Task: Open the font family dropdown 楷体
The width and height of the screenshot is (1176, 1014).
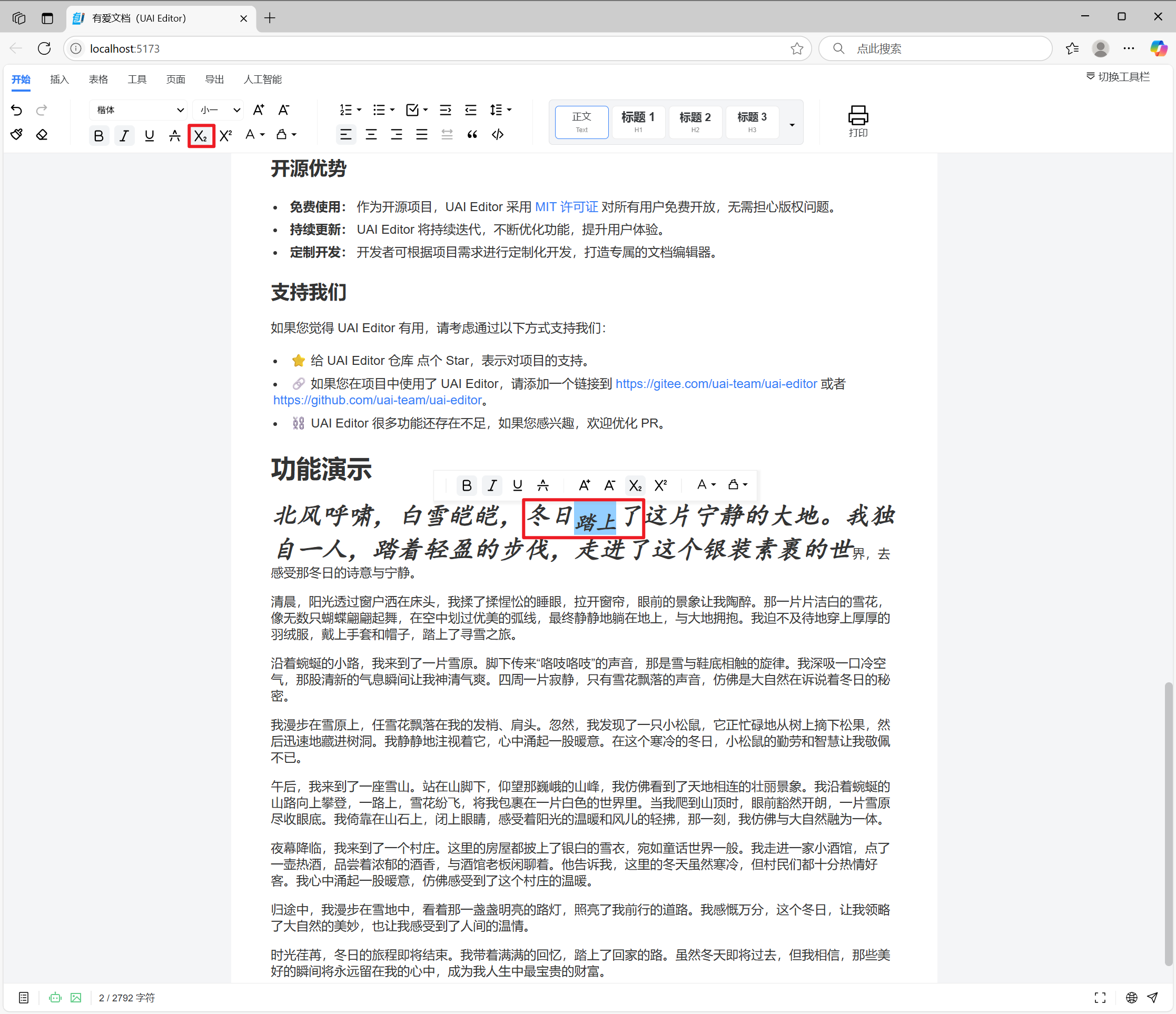Action: pyautogui.click(x=139, y=110)
